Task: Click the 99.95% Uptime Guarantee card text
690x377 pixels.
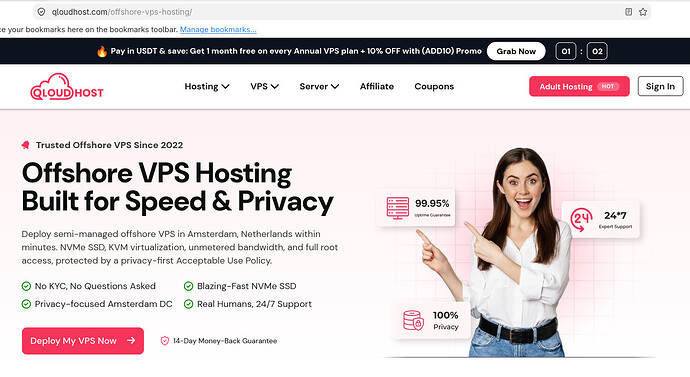Action: pyautogui.click(x=432, y=208)
